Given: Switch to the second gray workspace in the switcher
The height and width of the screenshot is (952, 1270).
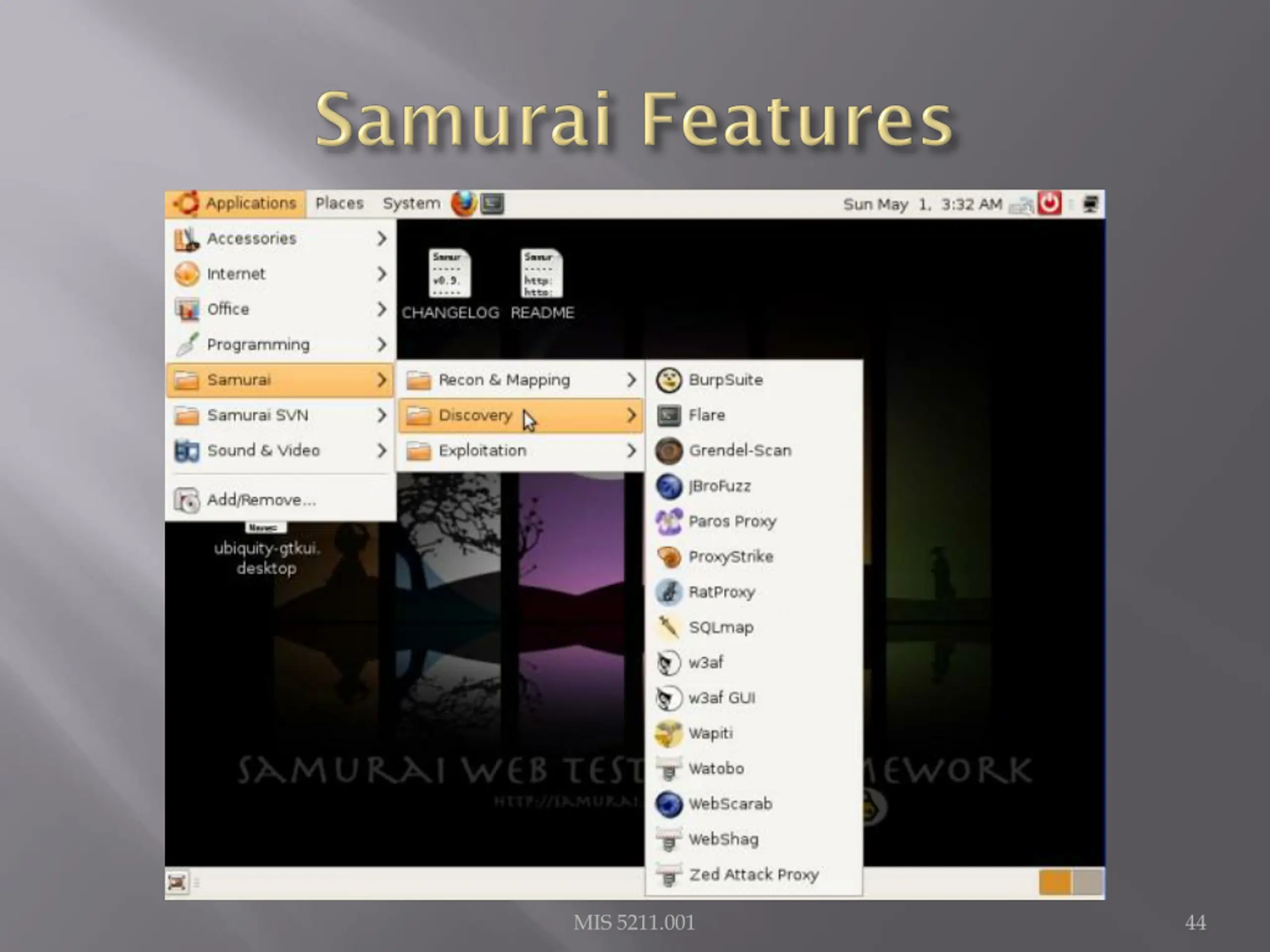Looking at the screenshot, I should 1087,883.
